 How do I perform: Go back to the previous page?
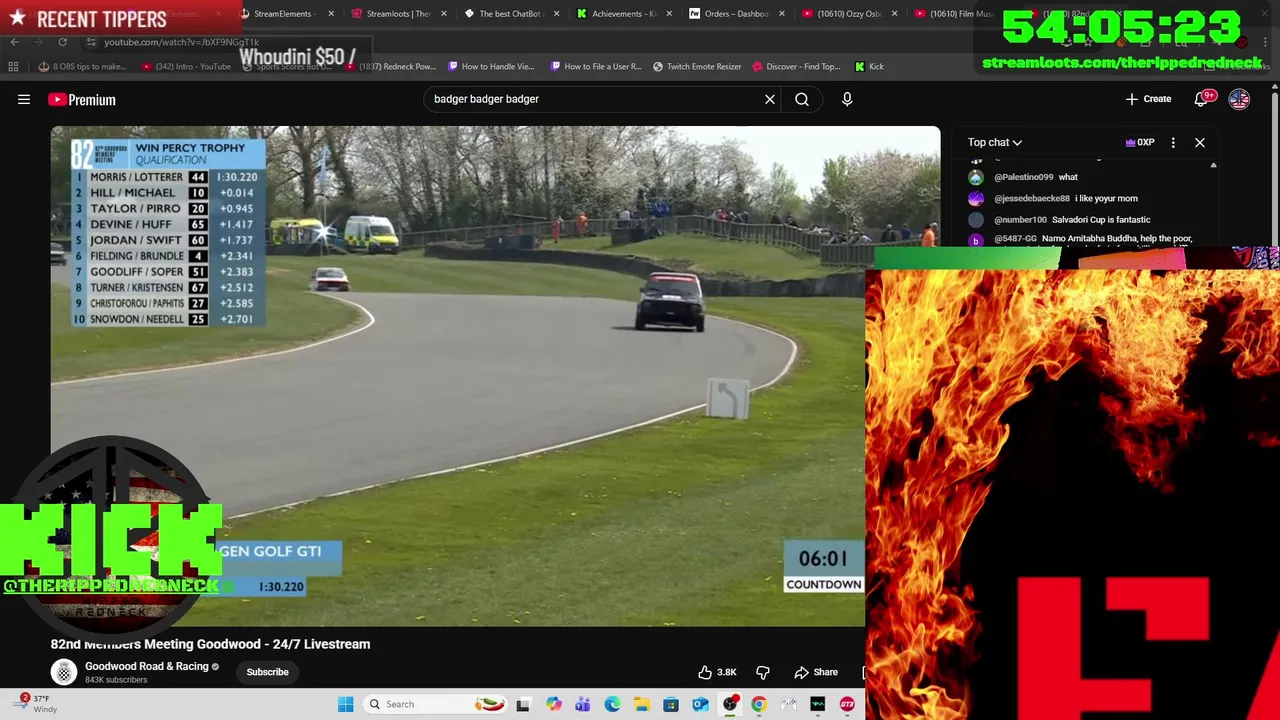pyautogui.click(x=14, y=42)
